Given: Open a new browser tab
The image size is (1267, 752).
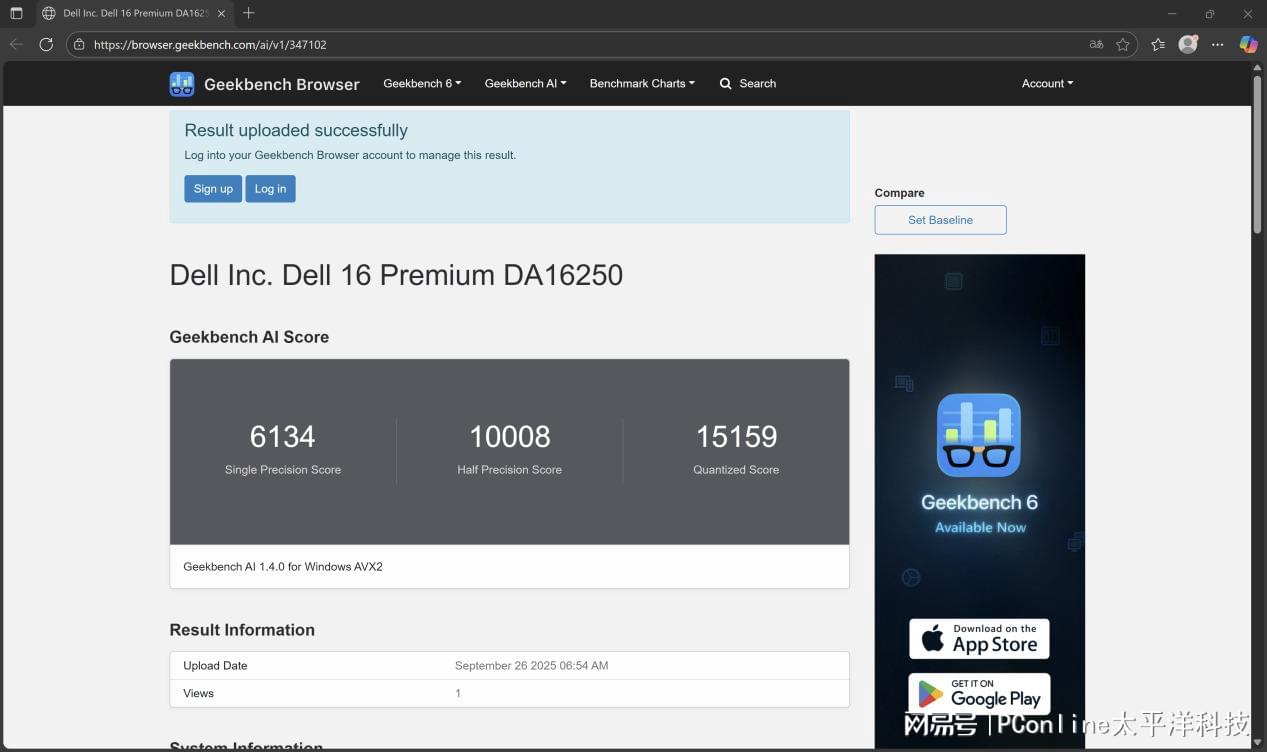Looking at the screenshot, I should click(x=249, y=13).
